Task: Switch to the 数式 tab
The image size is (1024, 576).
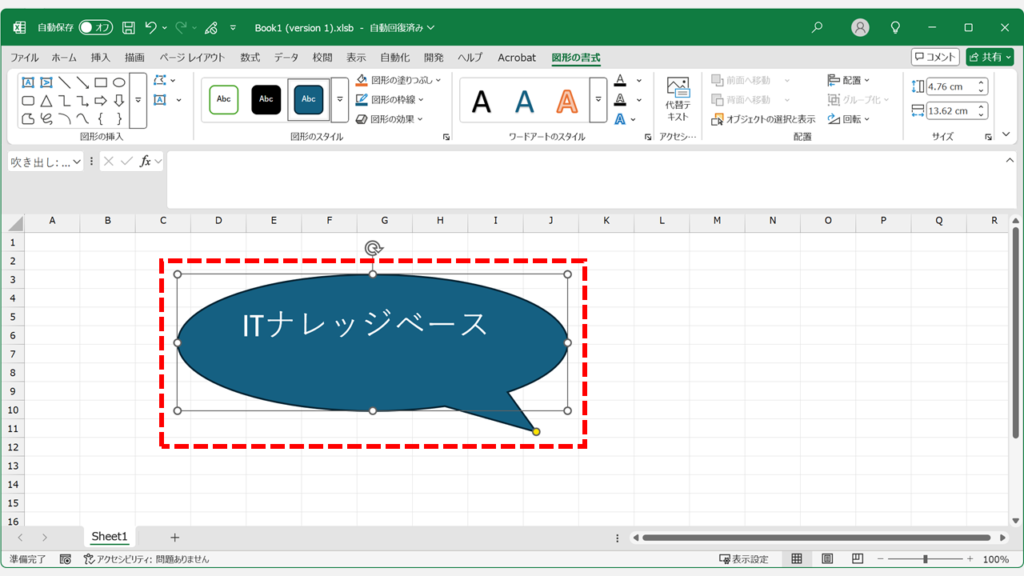Action: click(250, 58)
